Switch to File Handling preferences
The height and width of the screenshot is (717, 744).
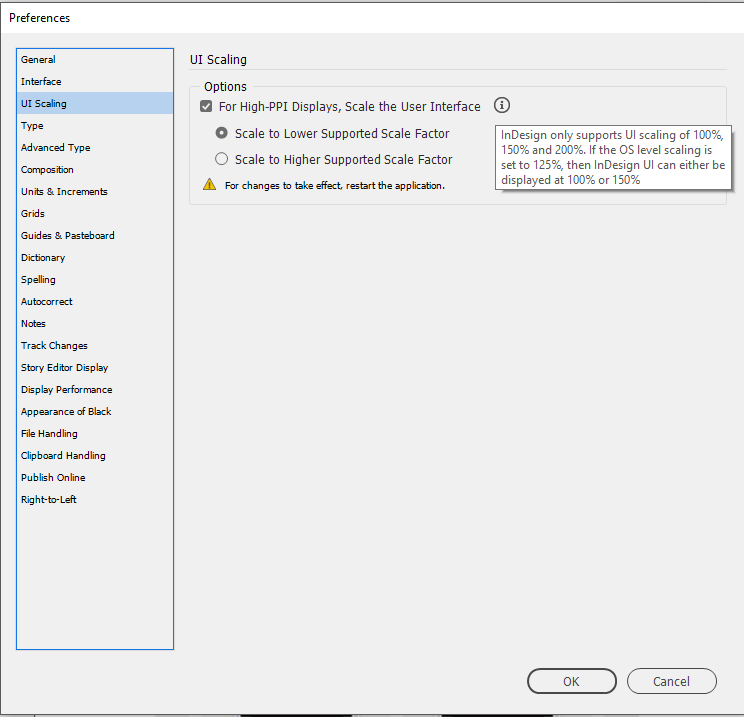[95, 433]
